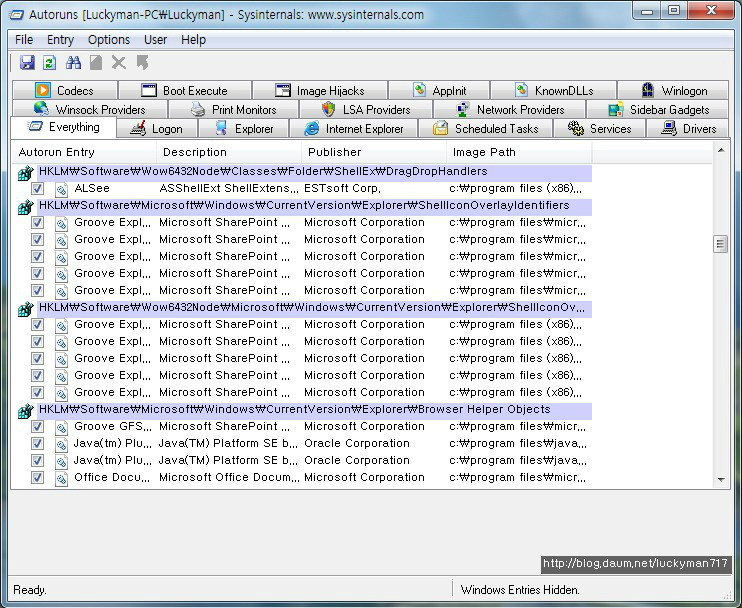Click the scrollbar down arrow
The height and width of the screenshot is (608, 742).
coord(721,480)
